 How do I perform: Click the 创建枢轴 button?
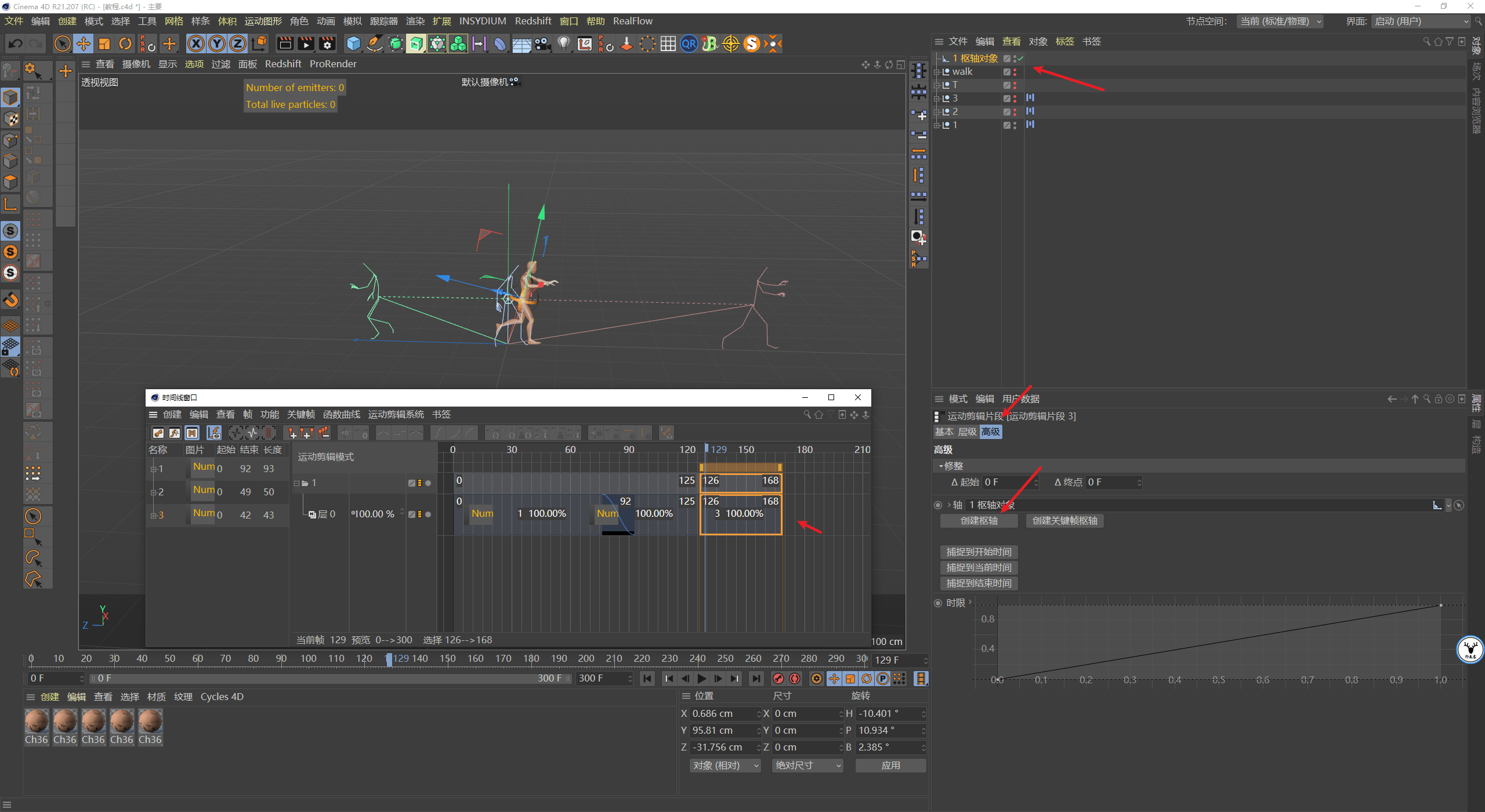[x=979, y=521]
